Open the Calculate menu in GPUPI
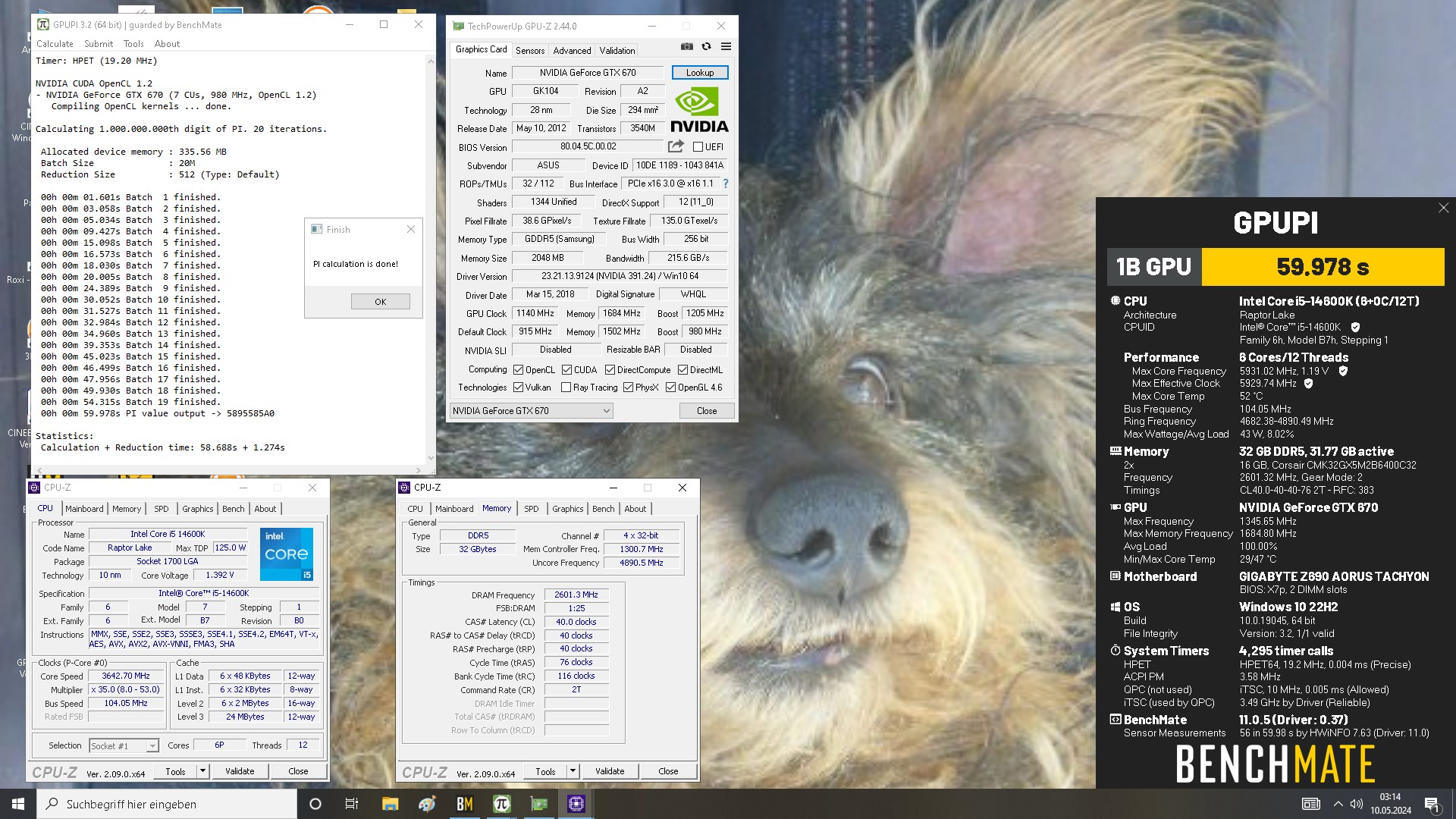The height and width of the screenshot is (819, 1456). click(x=55, y=44)
